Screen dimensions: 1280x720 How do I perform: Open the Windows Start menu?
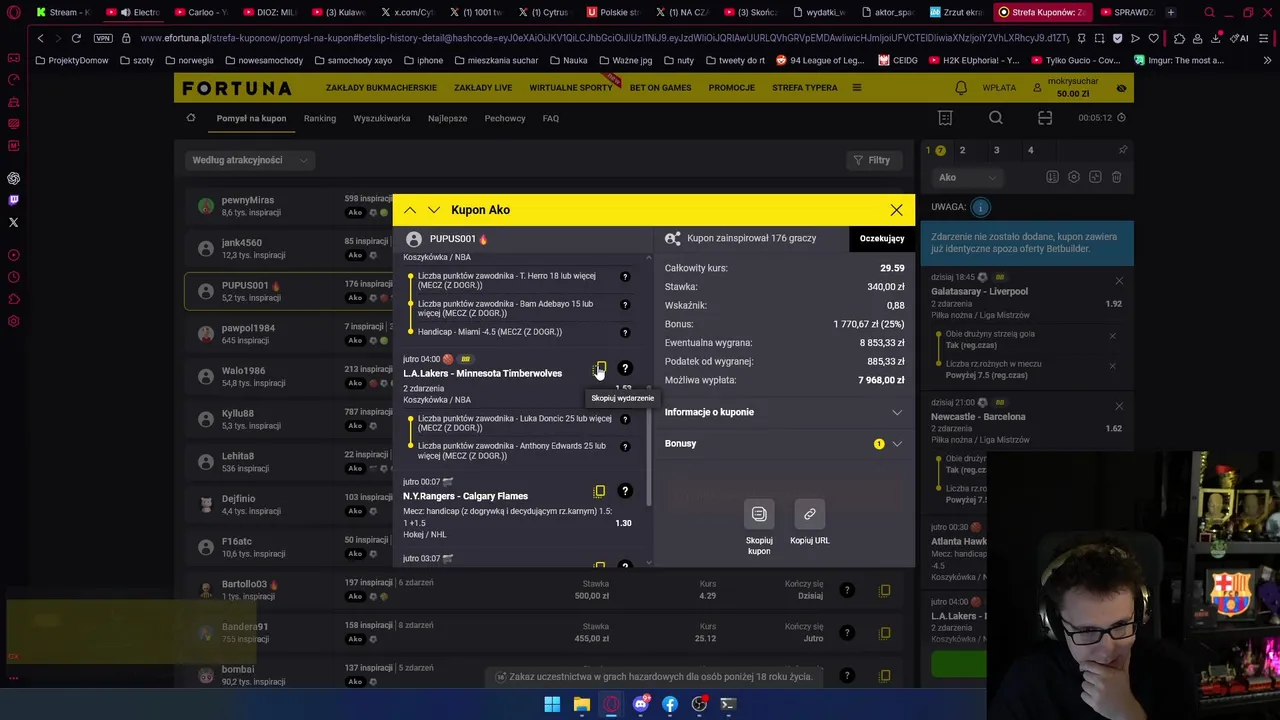(x=552, y=704)
